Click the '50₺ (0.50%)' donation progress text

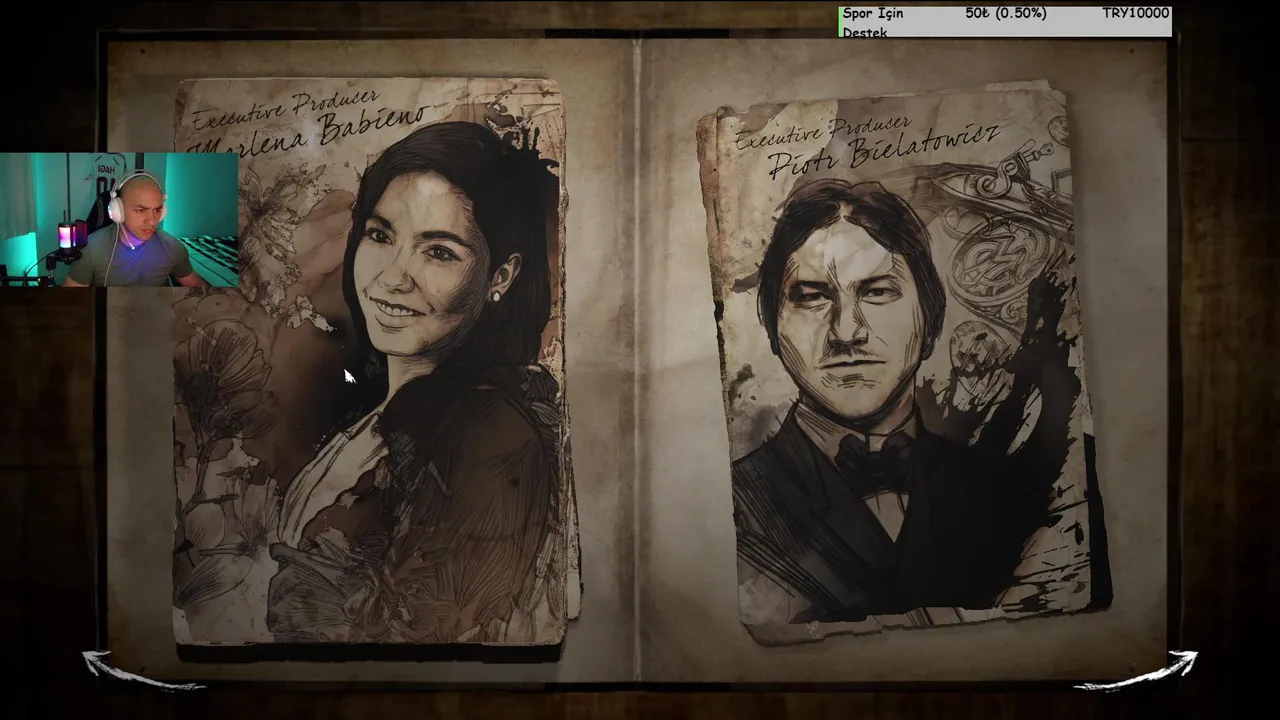(x=1006, y=14)
